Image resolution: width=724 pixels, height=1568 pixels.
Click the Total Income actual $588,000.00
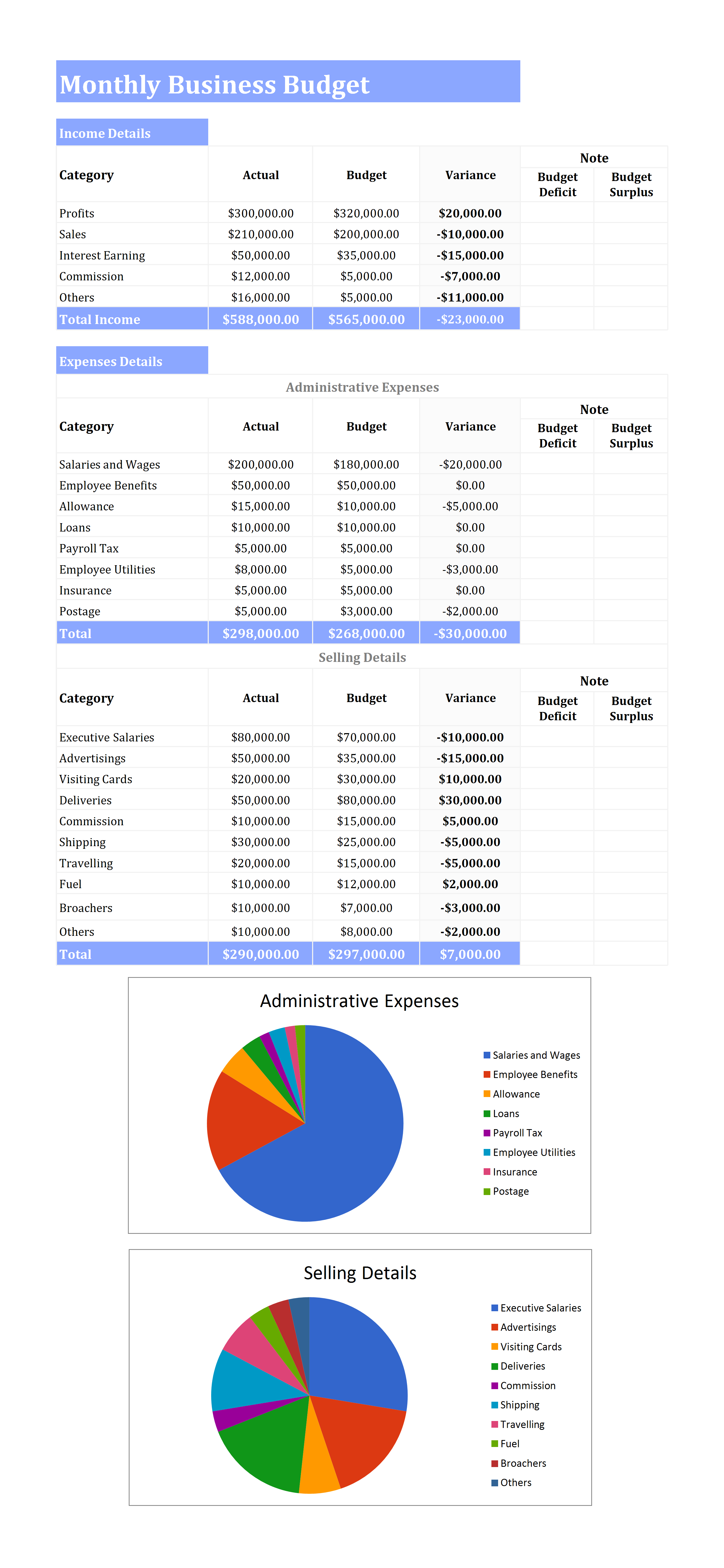260,319
